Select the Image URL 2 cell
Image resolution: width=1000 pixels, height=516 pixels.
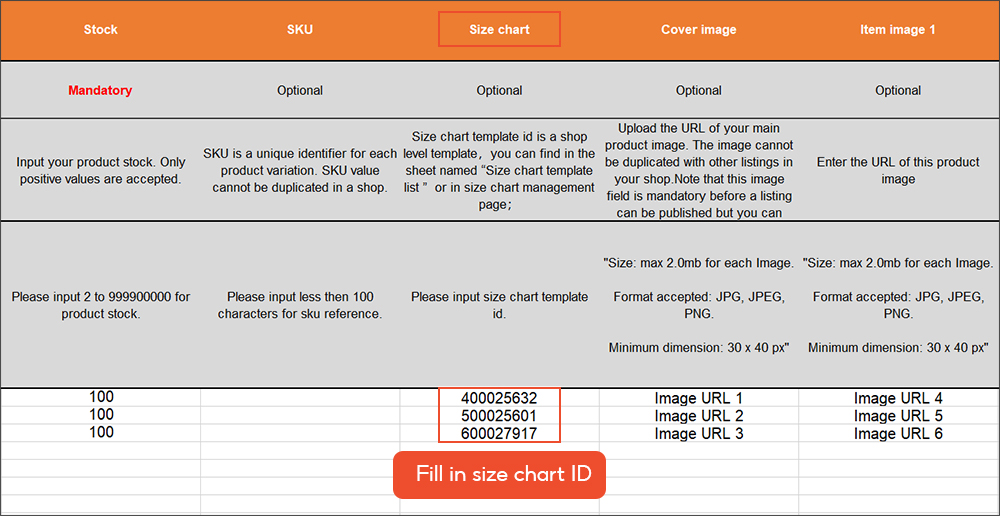pos(698,416)
